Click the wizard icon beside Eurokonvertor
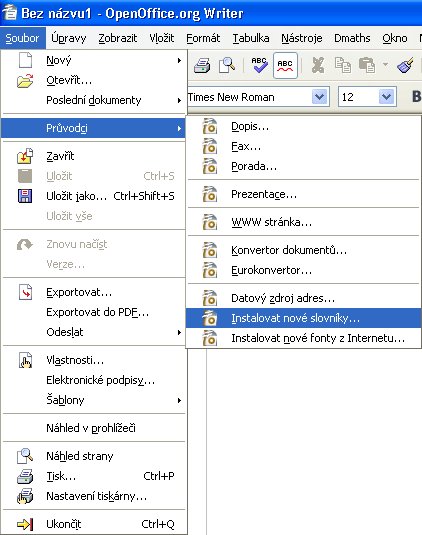This screenshot has height=535, width=422. click(209, 270)
